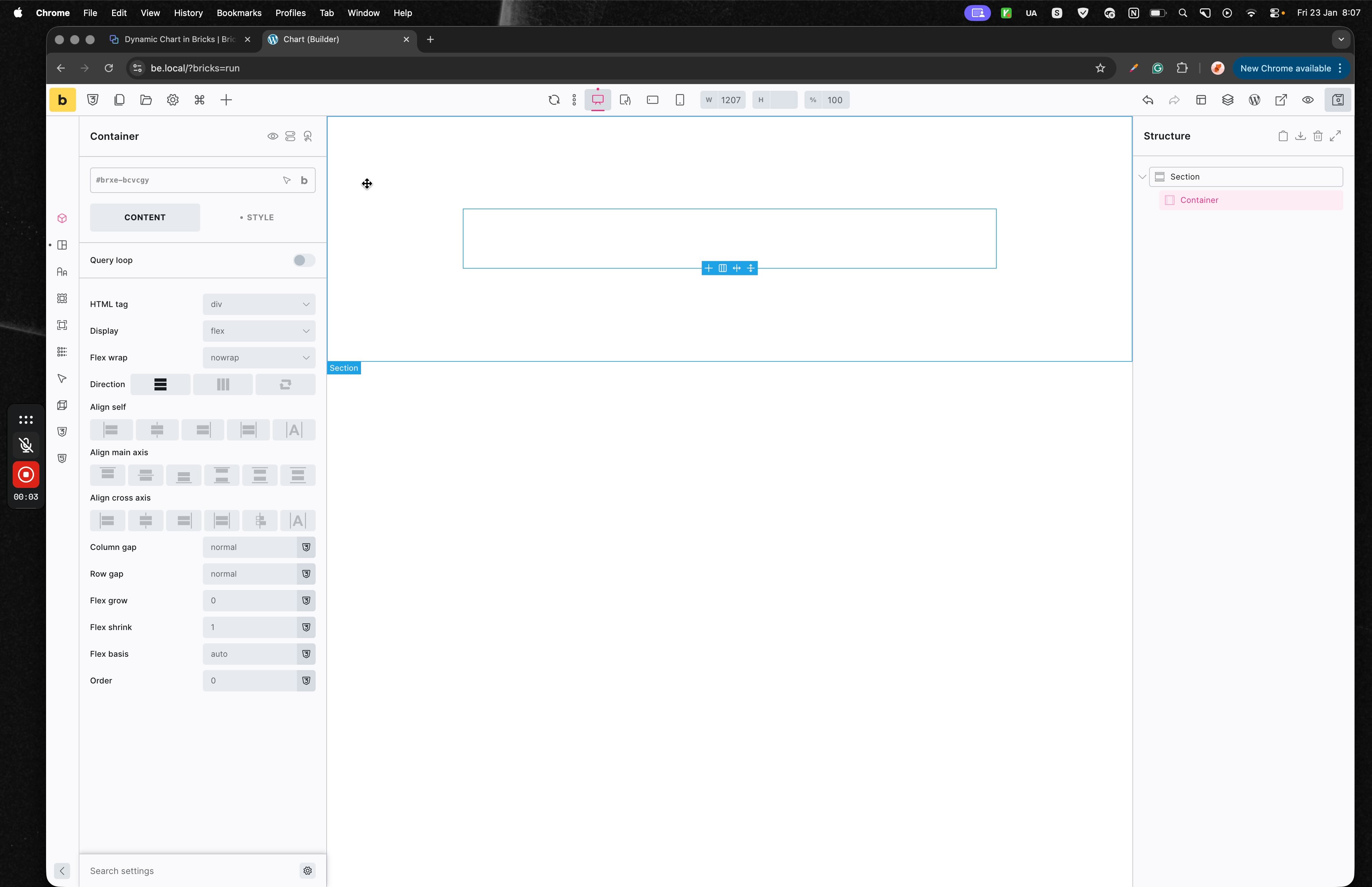Click the Structure download icon
Image resolution: width=1372 pixels, height=887 pixels.
(x=1300, y=136)
